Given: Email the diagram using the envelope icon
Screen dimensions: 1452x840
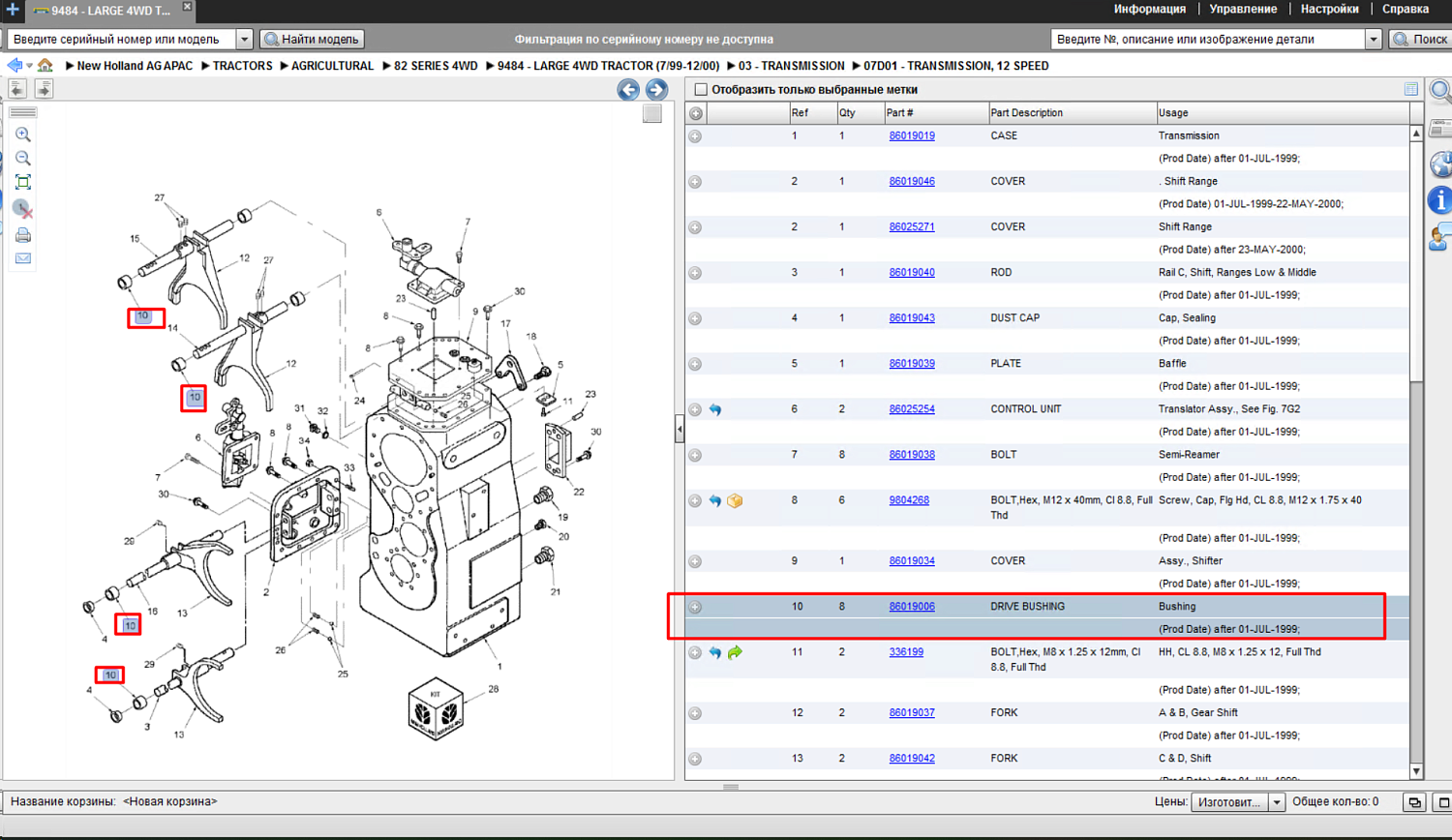Looking at the screenshot, I should pos(23,259).
